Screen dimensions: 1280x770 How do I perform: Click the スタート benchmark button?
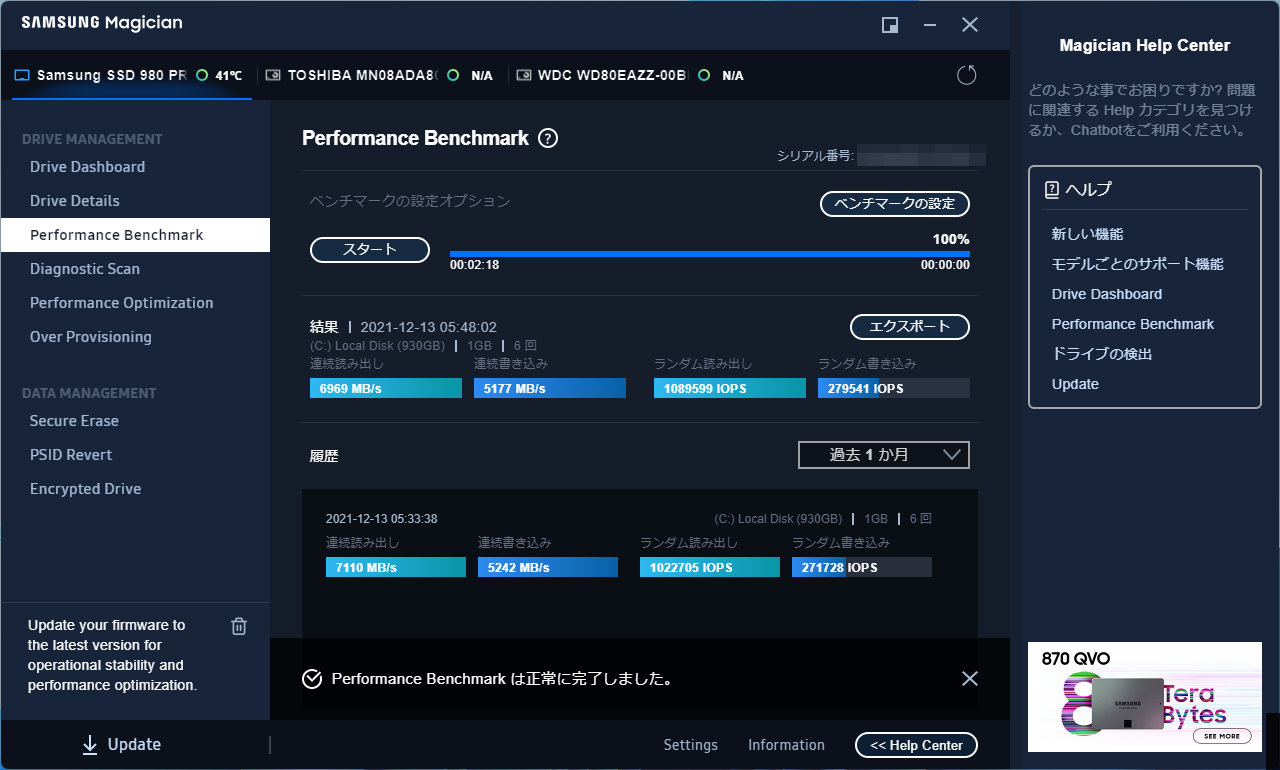(370, 250)
